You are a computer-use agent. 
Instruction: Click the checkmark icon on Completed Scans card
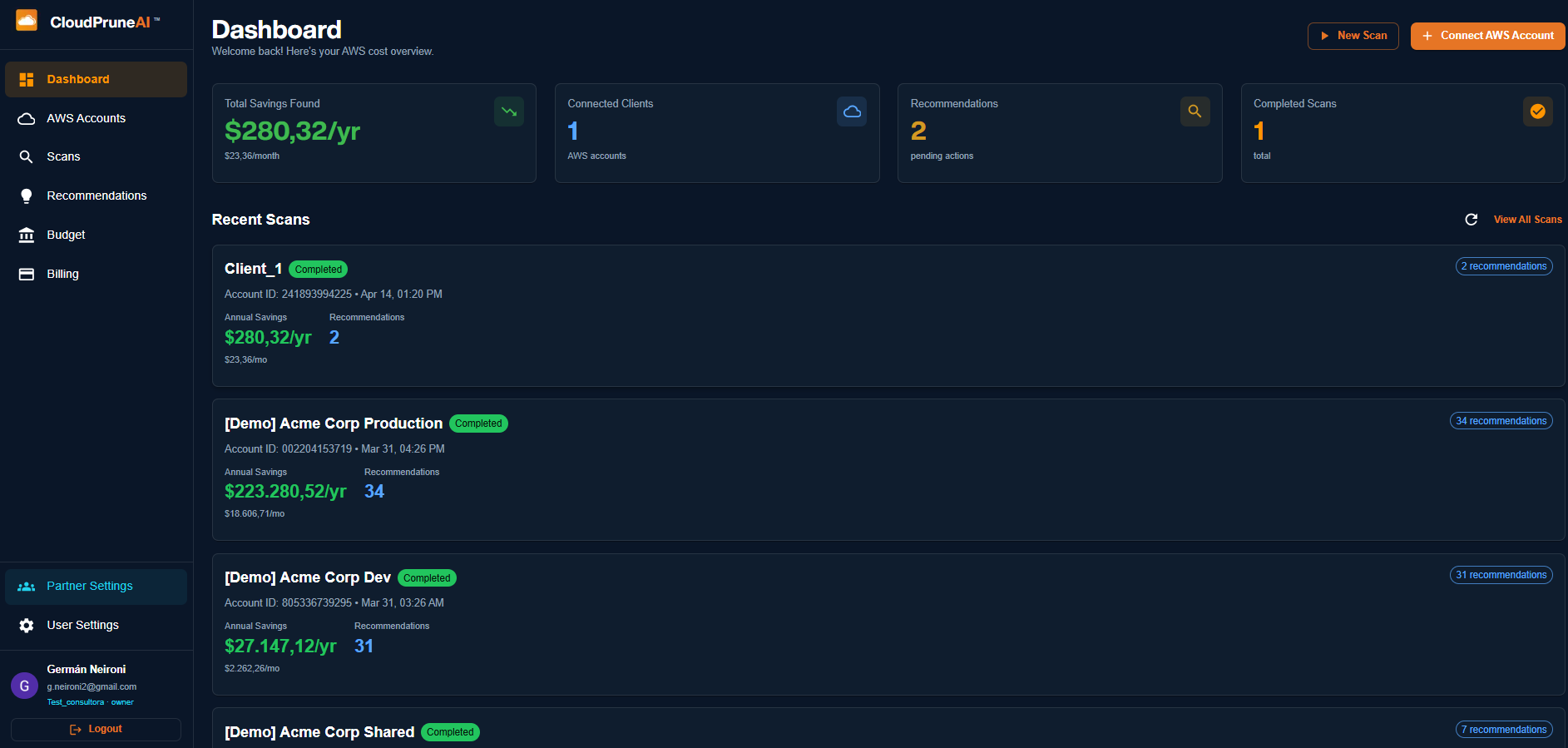[1538, 111]
